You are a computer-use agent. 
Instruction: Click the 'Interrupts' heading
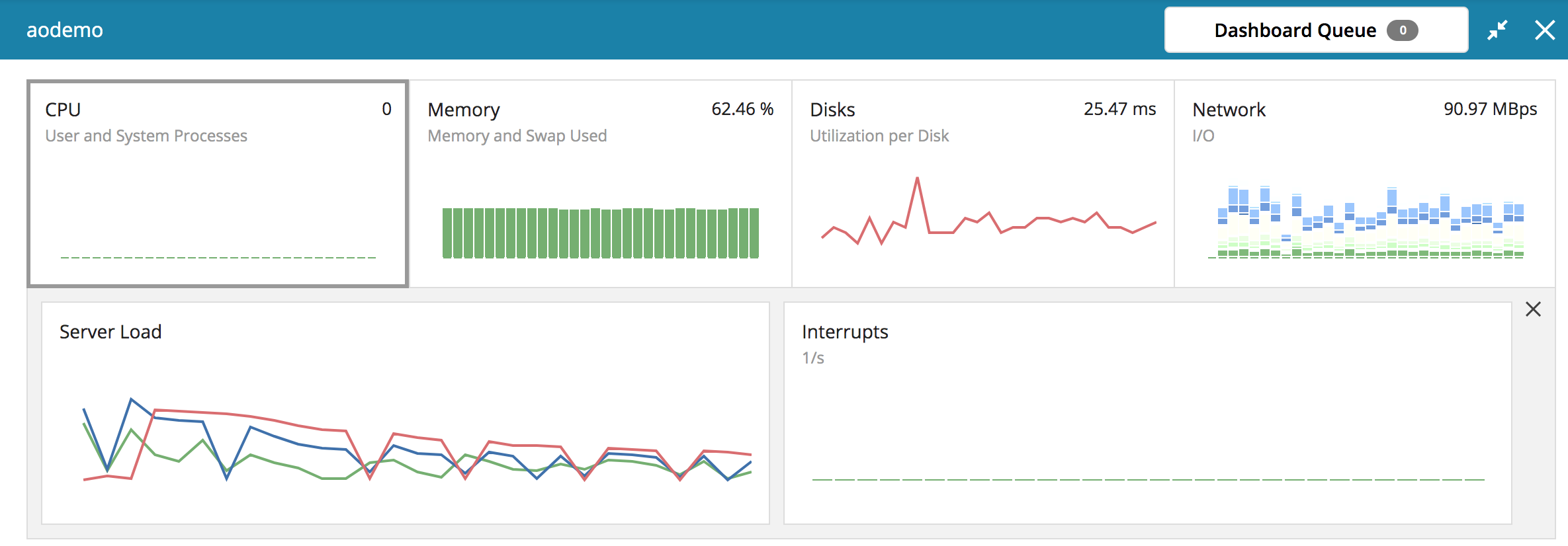click(x=845, y=331)
